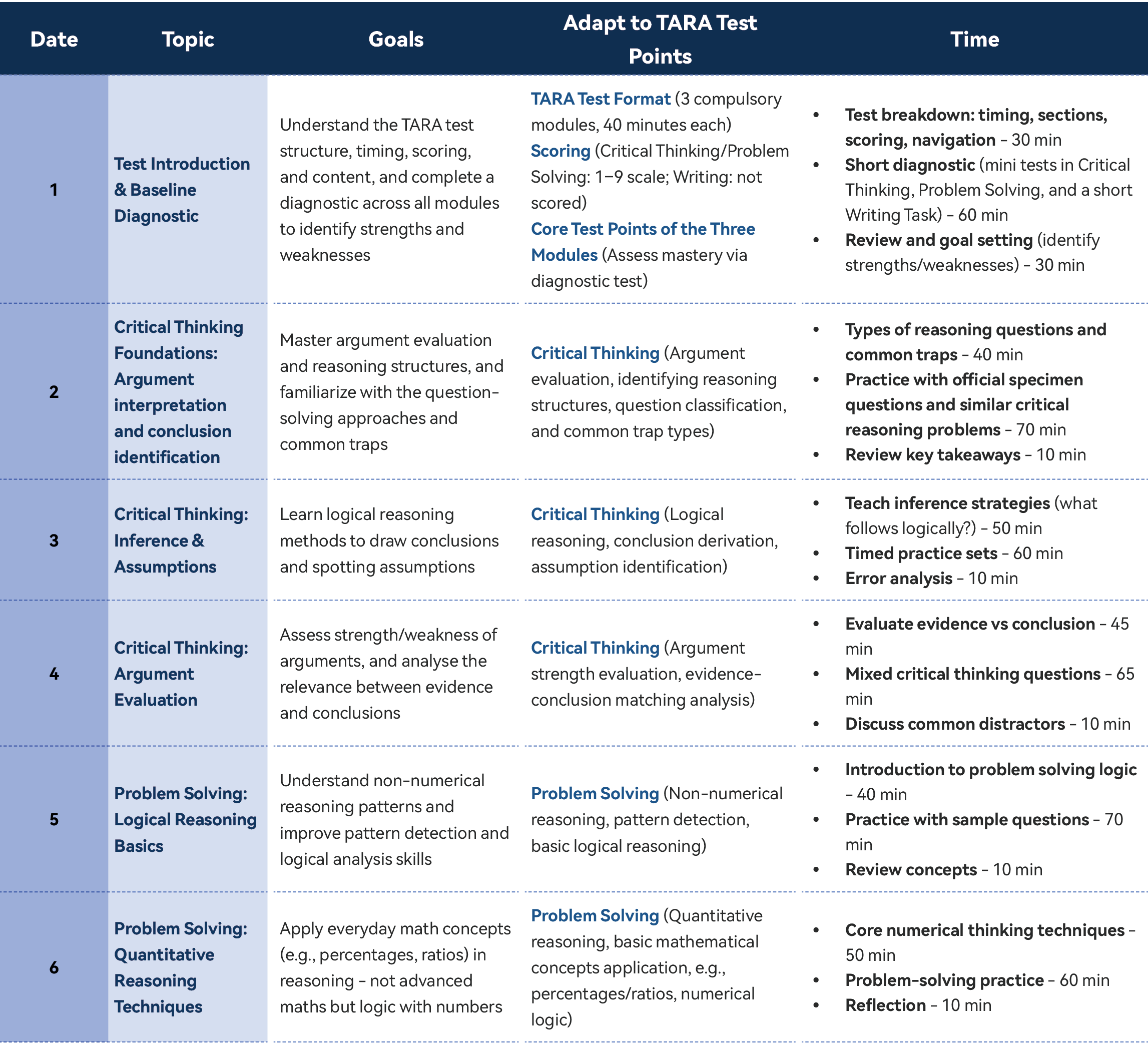
Task: Click date cell number 6
Action: click(54, 967)
